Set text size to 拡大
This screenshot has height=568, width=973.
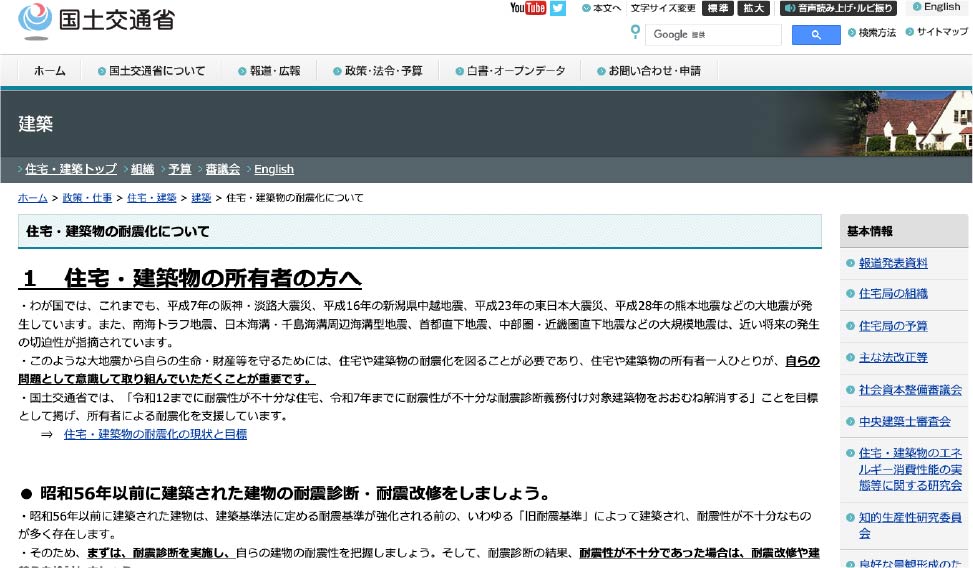click(753, 8)
